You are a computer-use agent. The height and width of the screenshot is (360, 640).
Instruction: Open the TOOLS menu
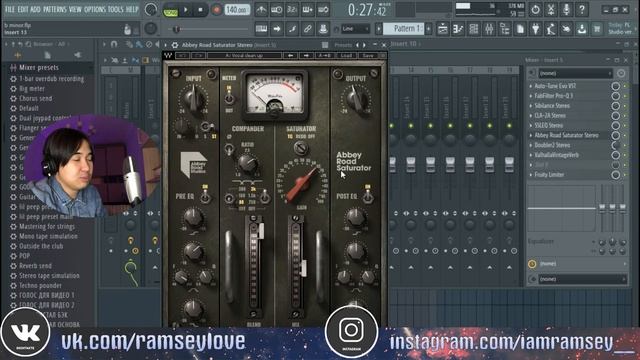(116, 9)
